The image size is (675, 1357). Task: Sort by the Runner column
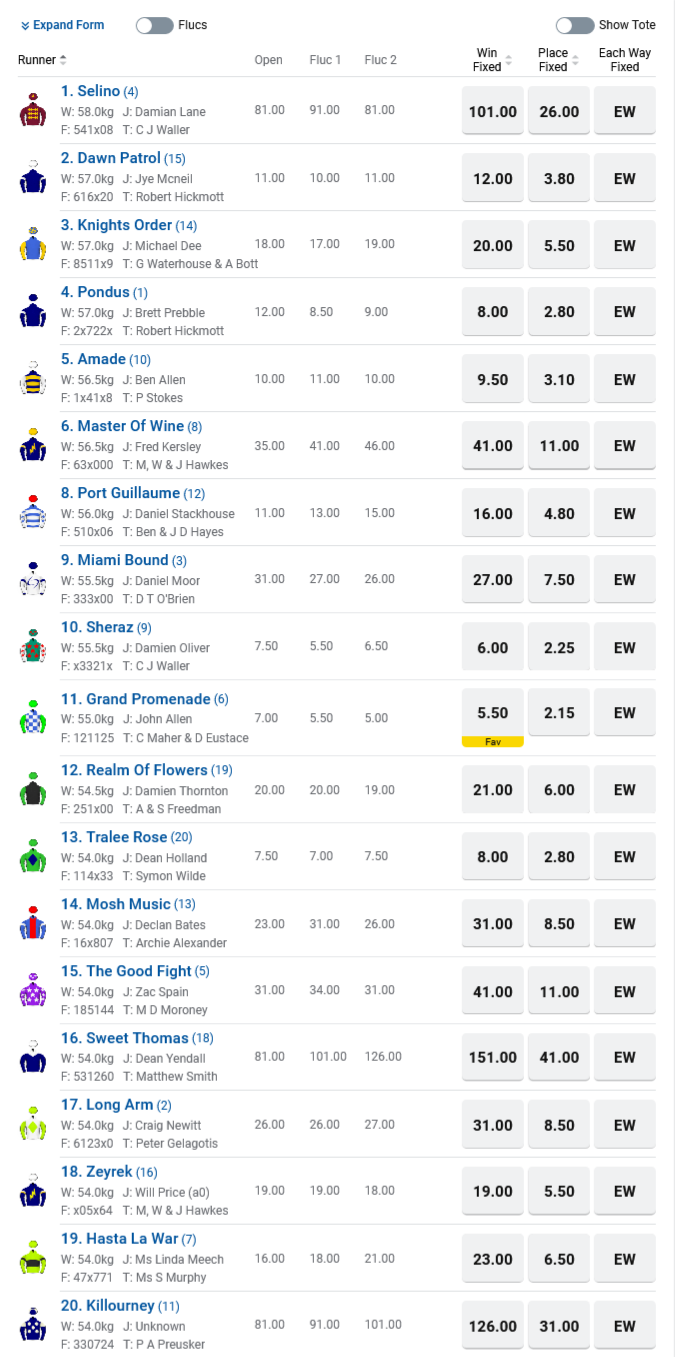[43, 60]
